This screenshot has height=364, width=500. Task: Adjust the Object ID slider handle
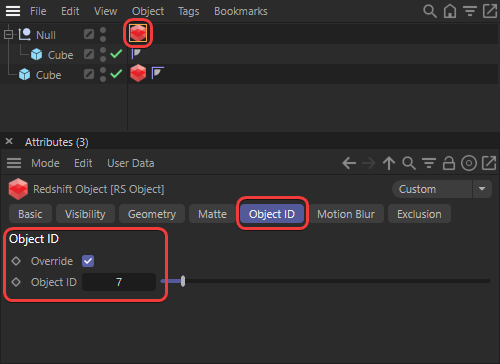pyautogui.click(x=183, y=281)
